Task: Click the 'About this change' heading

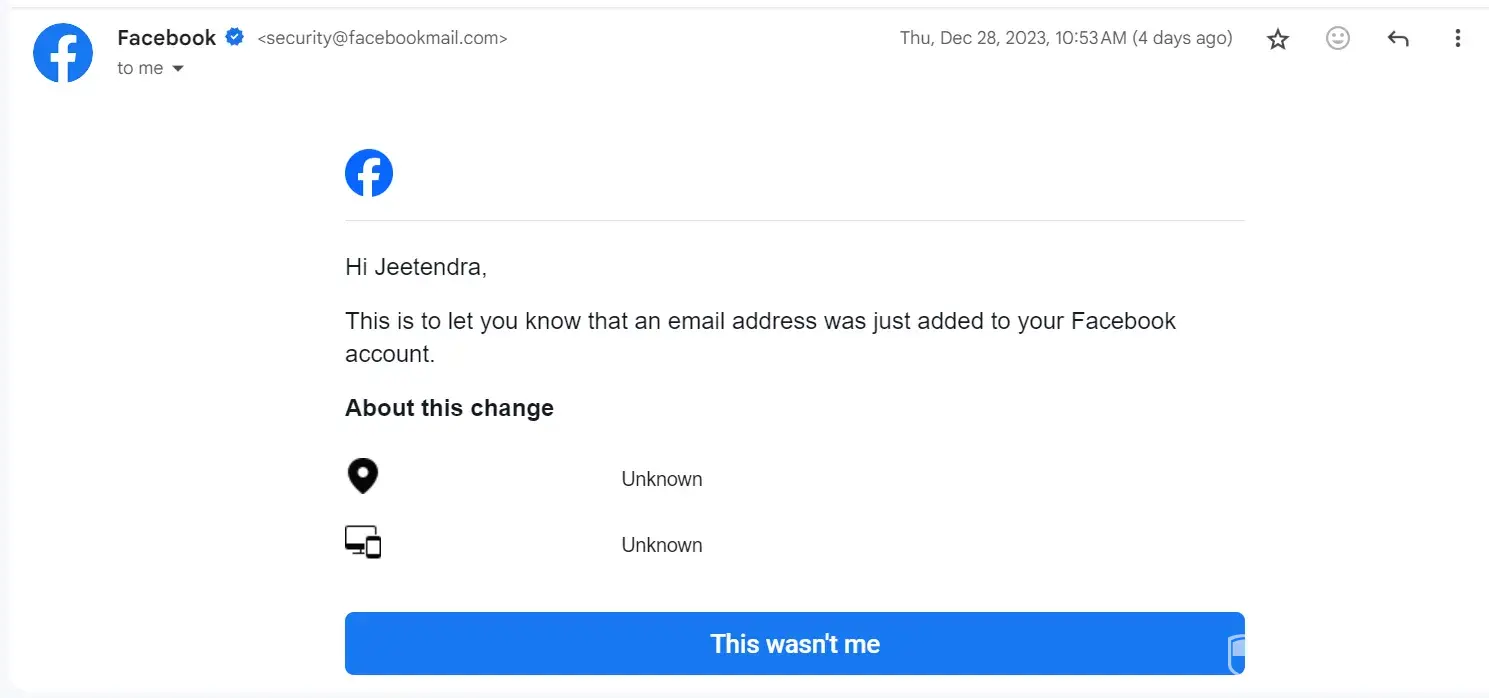Action: 449,408
